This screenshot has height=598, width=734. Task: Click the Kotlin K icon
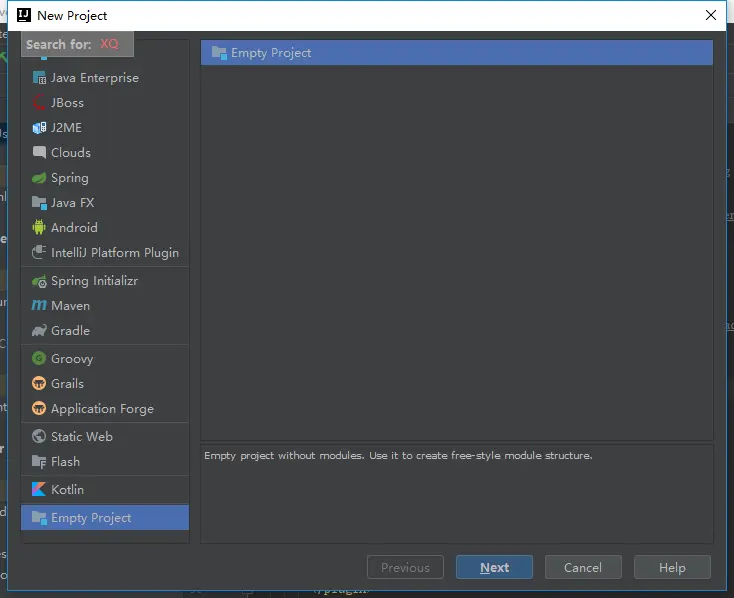39,489
